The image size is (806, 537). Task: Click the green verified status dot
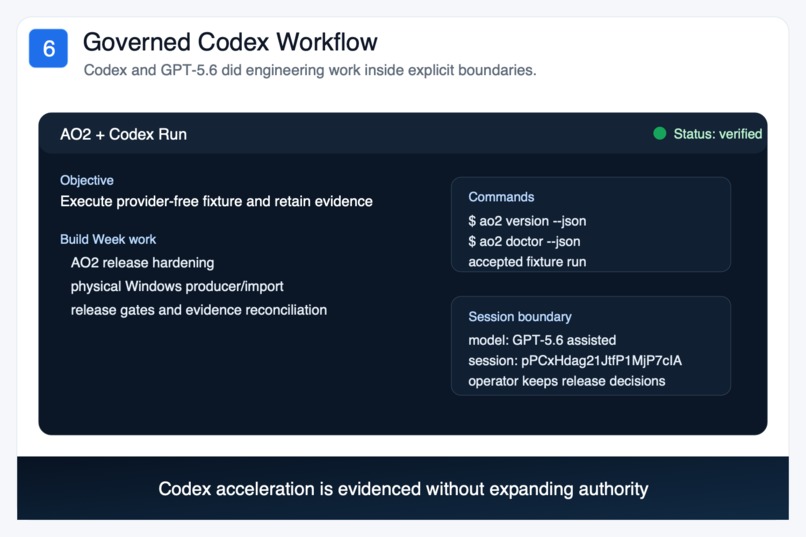coord(660,134)
